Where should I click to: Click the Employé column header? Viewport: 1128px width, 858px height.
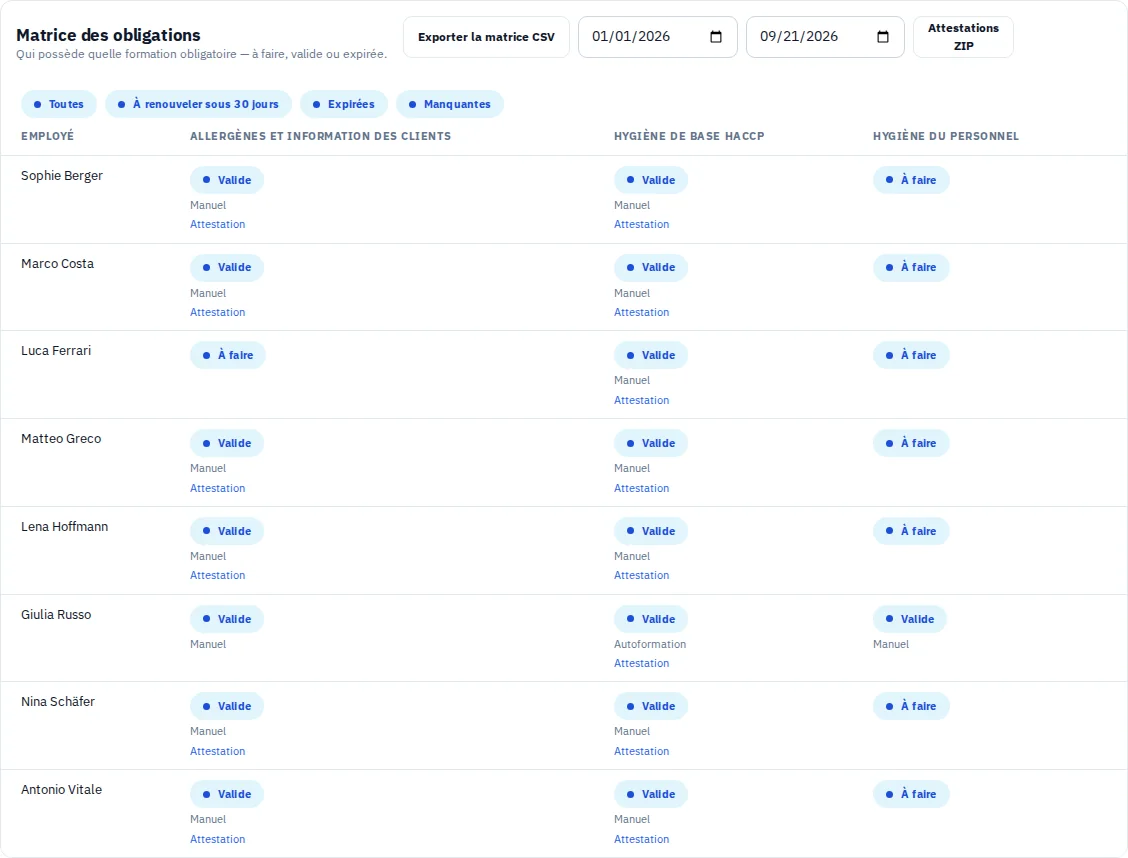coord(47,136)
